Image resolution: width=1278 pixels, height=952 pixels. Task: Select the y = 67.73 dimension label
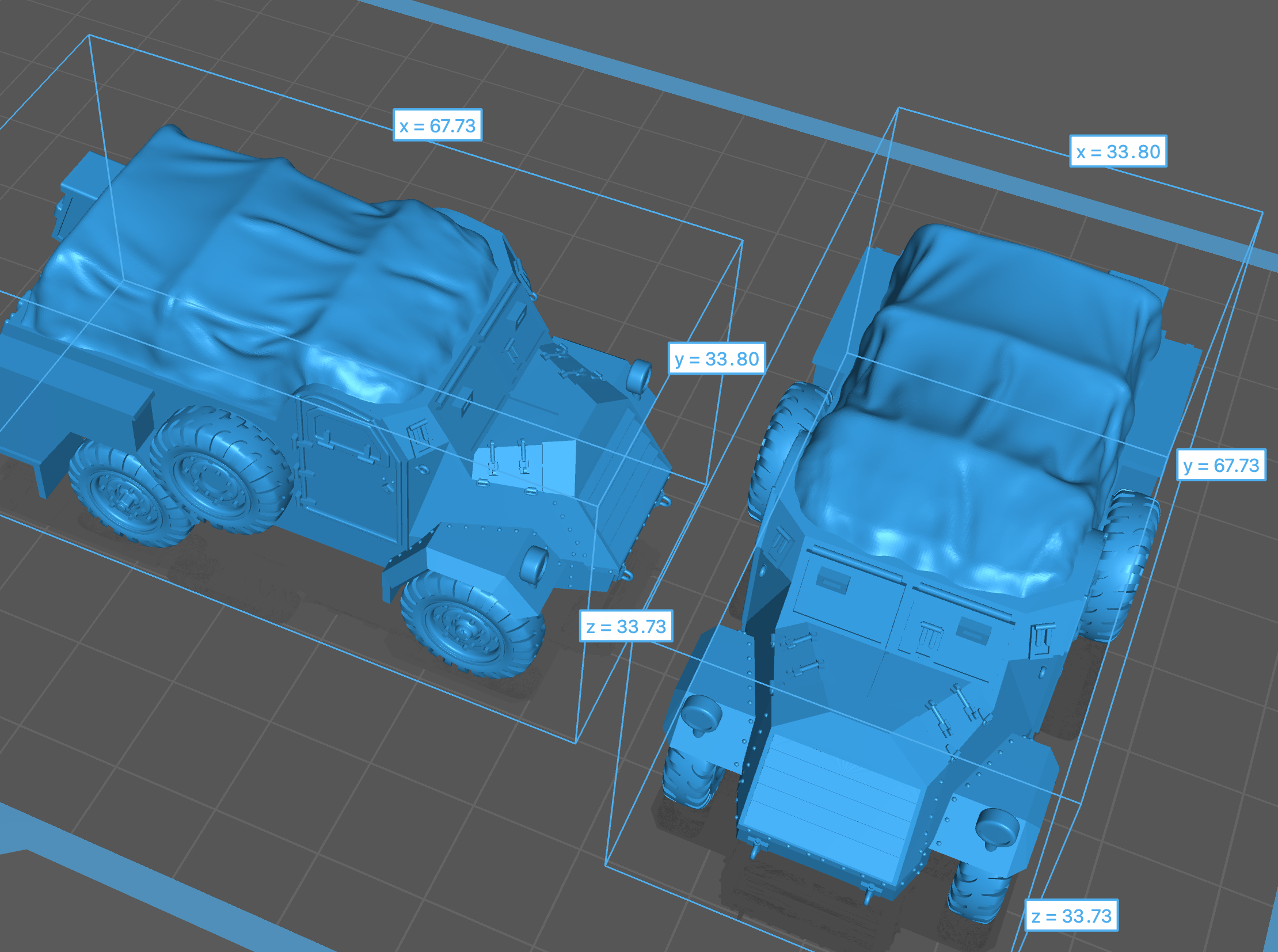[x=1221, y=465]
